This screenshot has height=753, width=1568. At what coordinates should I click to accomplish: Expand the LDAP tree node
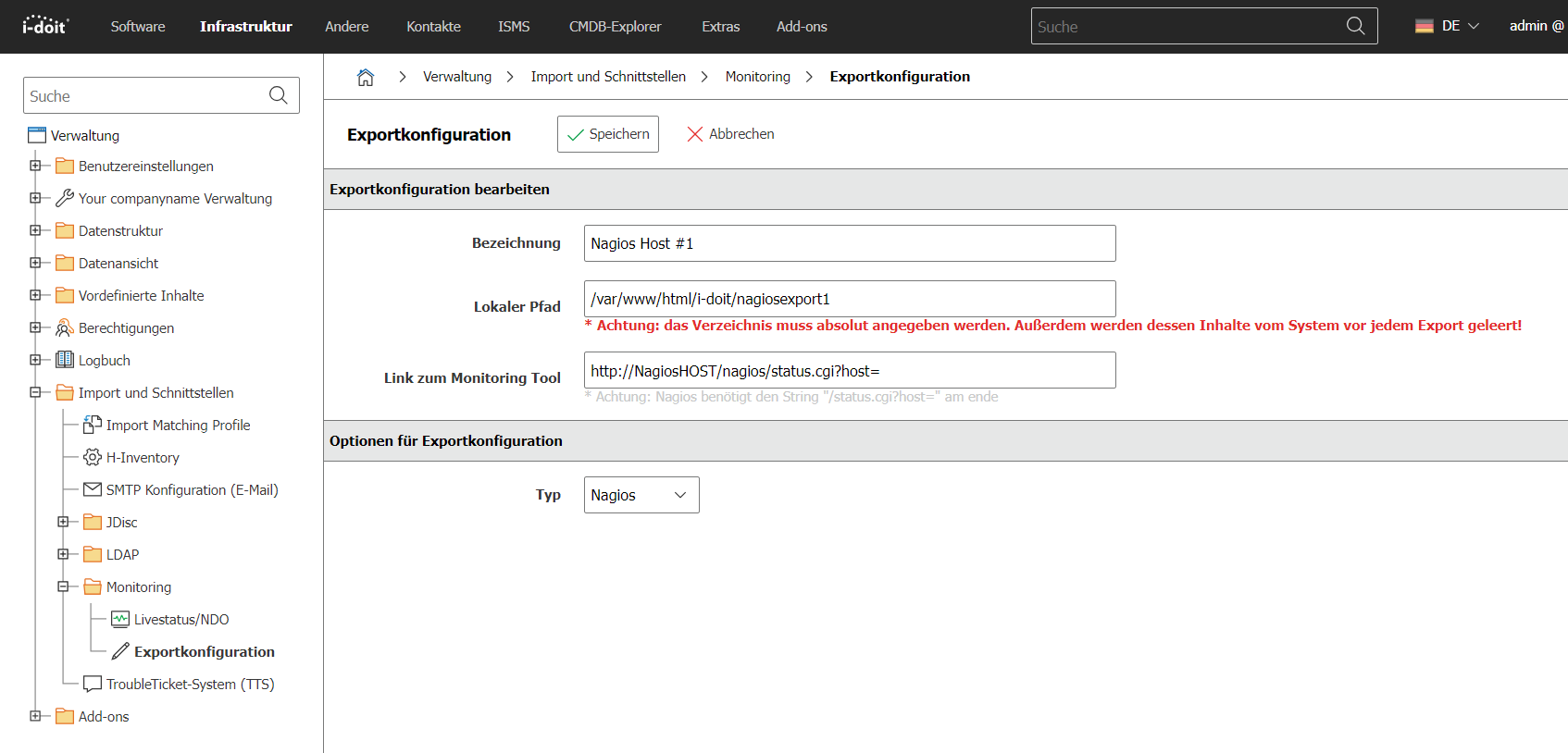[63, 554]
